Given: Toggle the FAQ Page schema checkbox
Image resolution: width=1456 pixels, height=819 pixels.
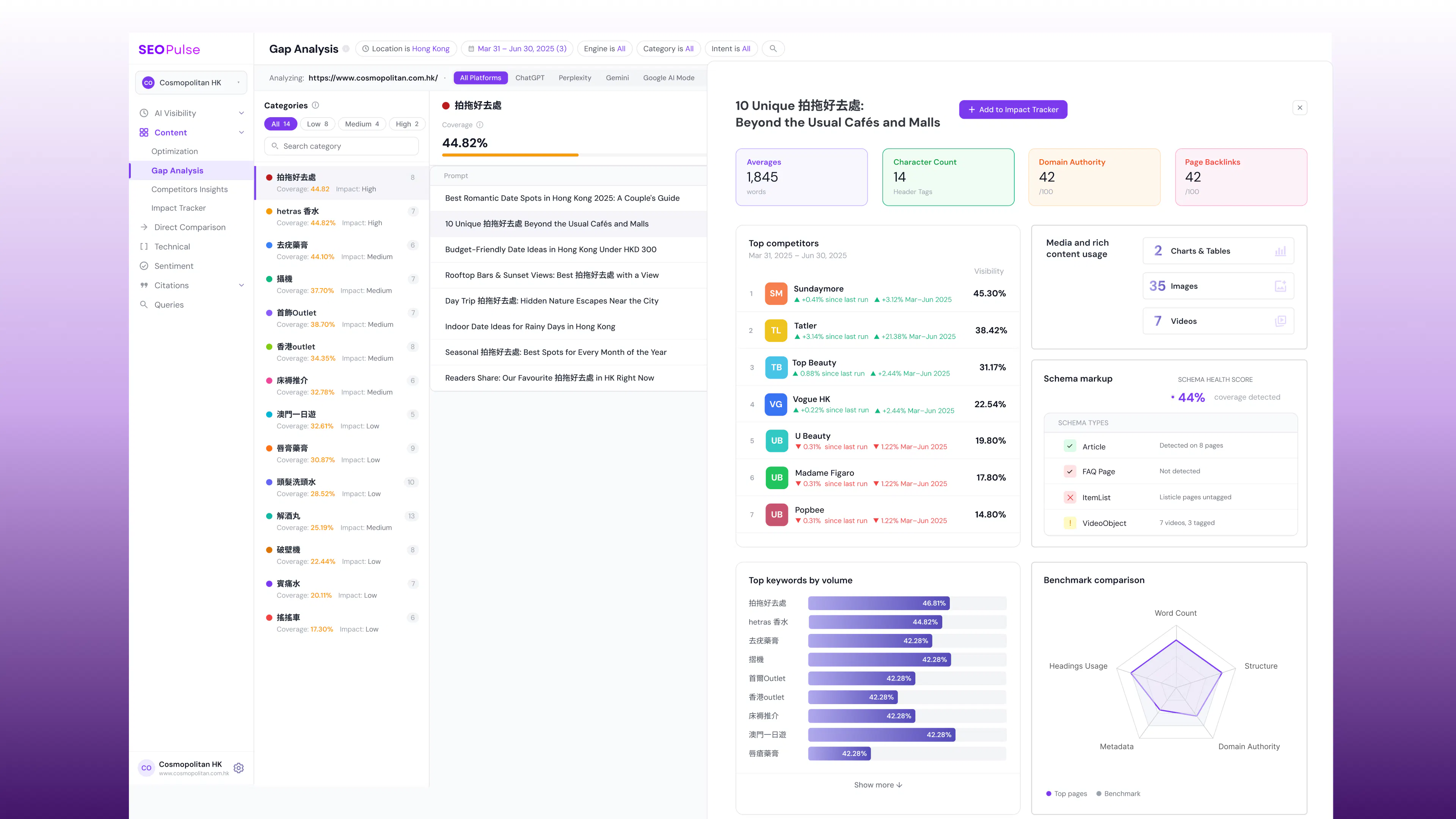Looking at the screenshot, I should click(1070, 471).
